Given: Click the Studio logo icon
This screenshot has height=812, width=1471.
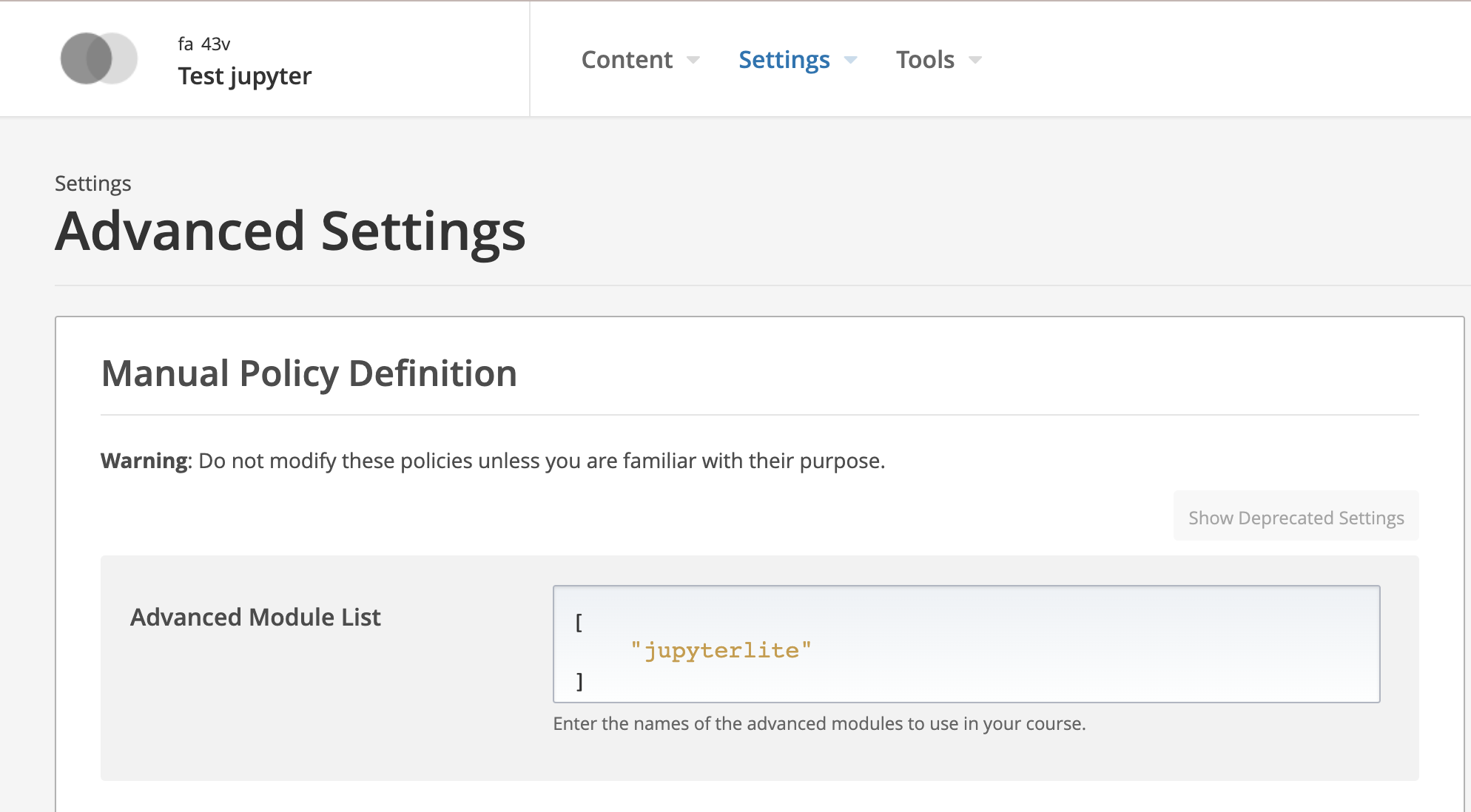Looking at the screenshot, I should (x=98, y=58).
